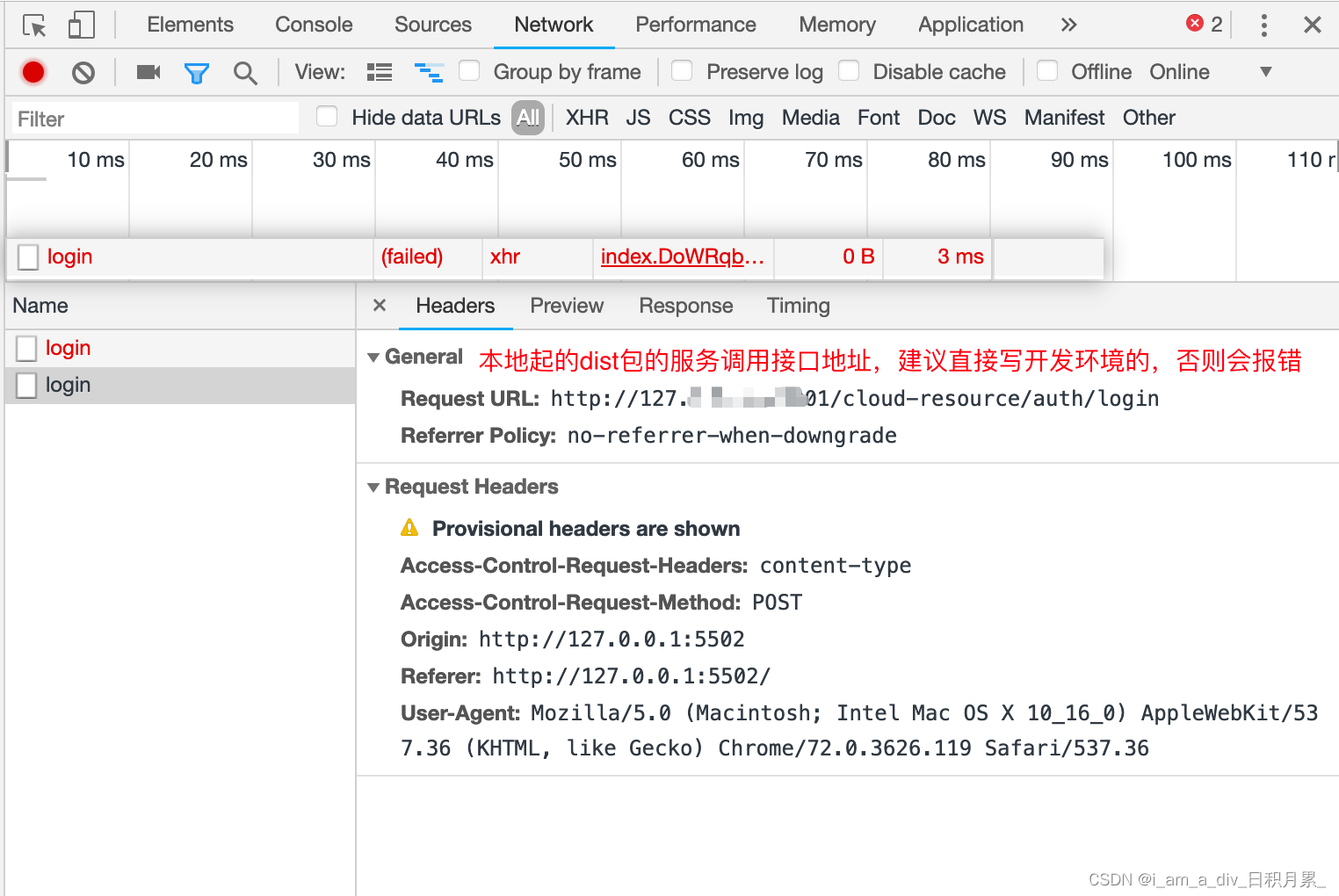1339x896 pixels.
Task: Open the network filter funnel
Action: (196, 72)
